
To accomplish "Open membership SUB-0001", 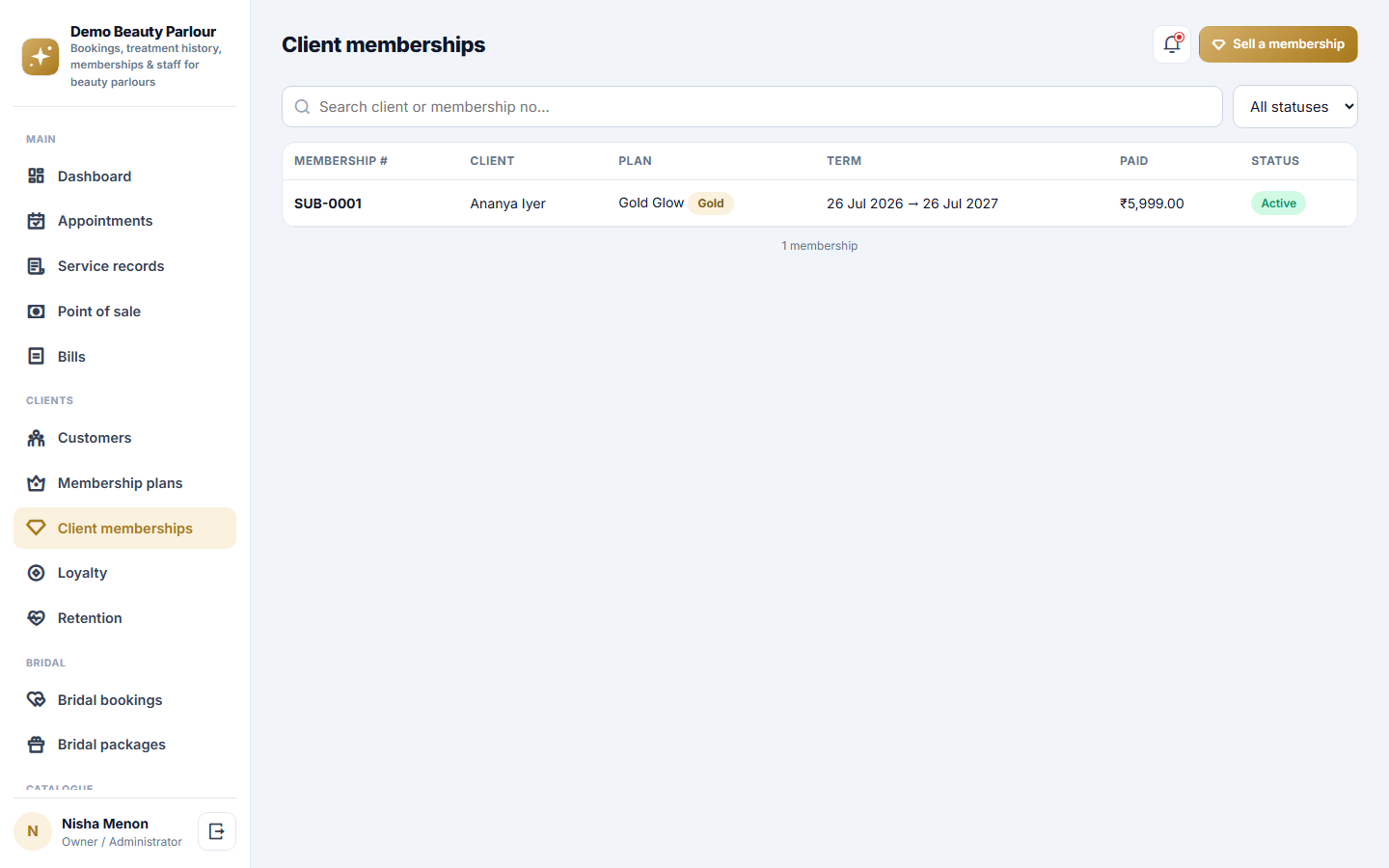I will pos(328,203).
